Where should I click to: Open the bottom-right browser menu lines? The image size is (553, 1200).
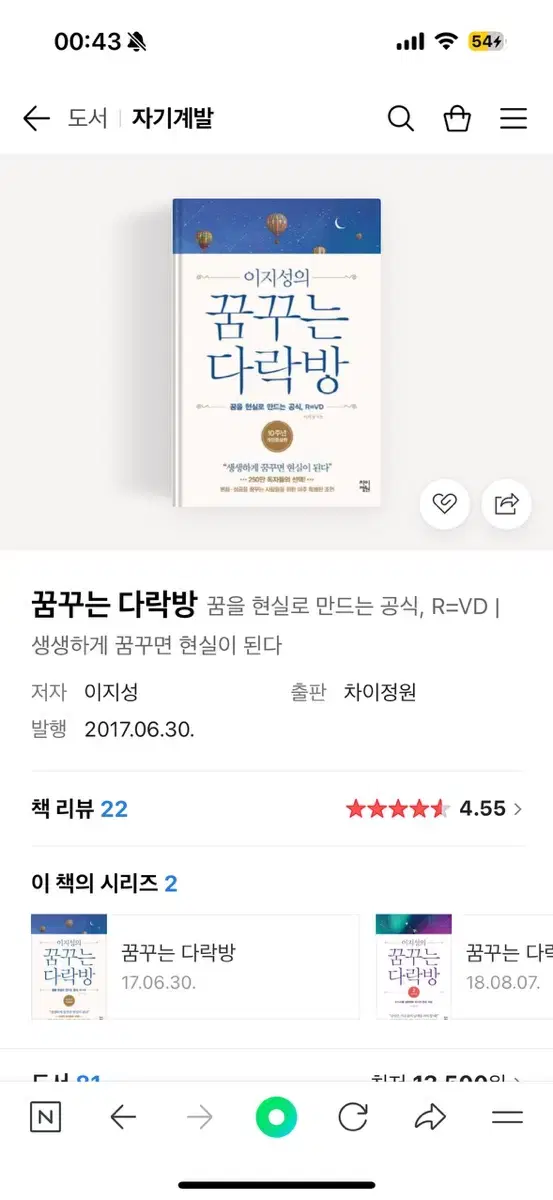[508, 1117]
